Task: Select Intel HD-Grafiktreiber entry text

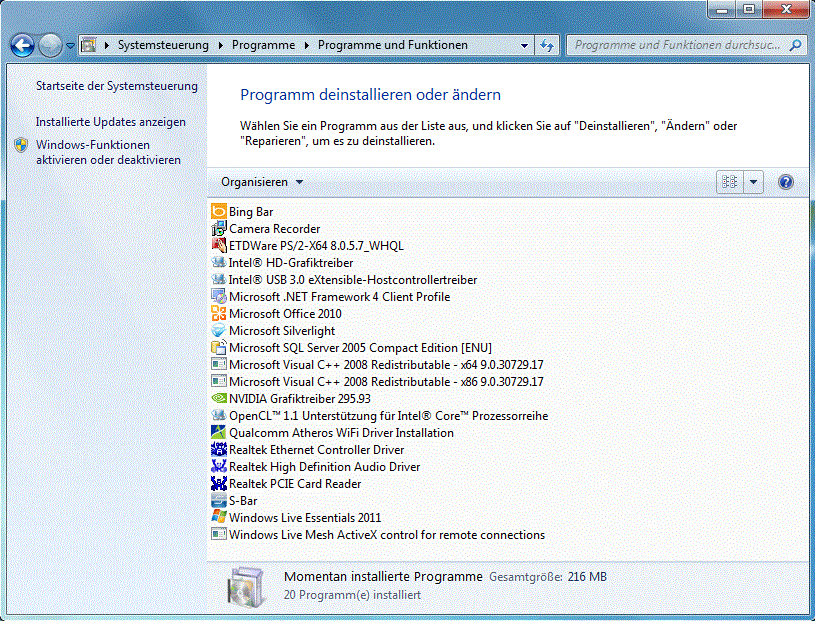Action: [x=291, y=262]
